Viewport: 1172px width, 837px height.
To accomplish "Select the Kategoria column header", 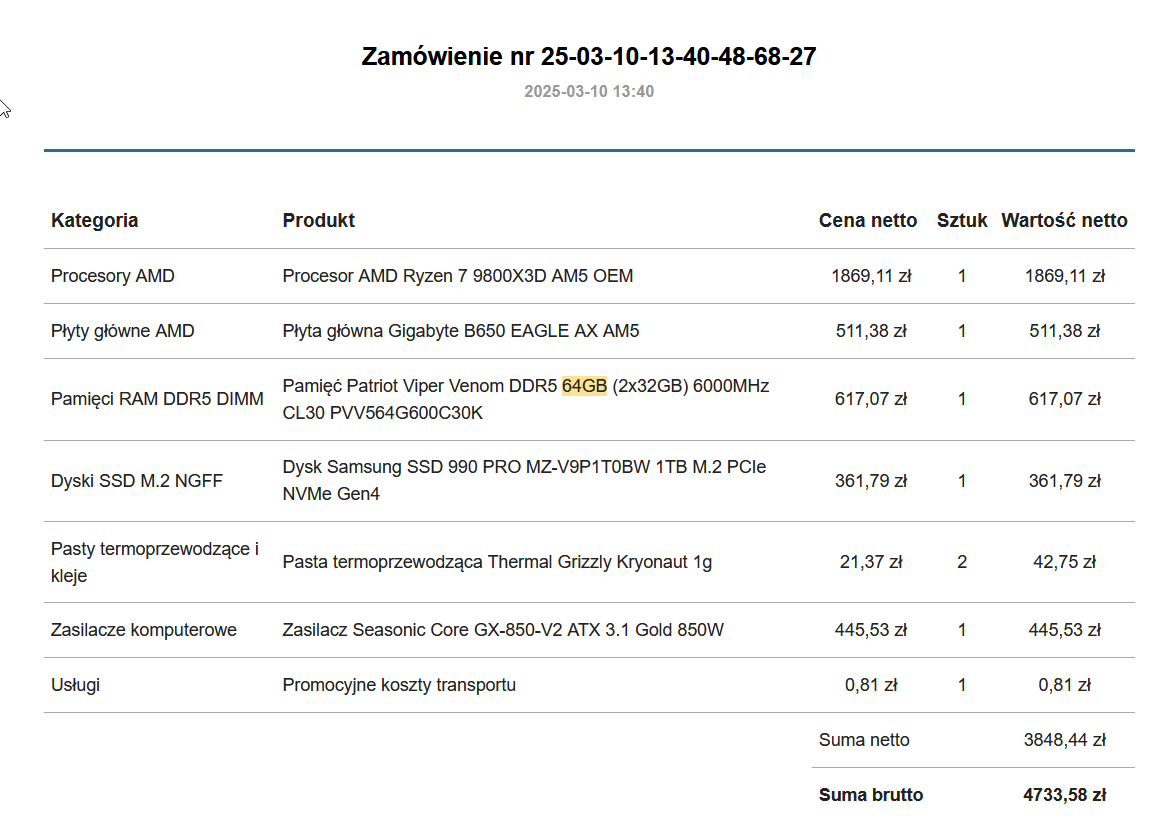I will coord(94,220).
